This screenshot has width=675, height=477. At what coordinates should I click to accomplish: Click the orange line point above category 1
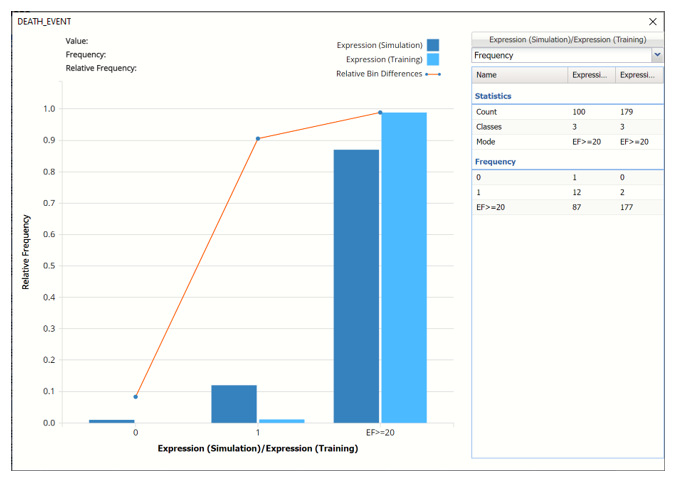[x=258, y=138]
